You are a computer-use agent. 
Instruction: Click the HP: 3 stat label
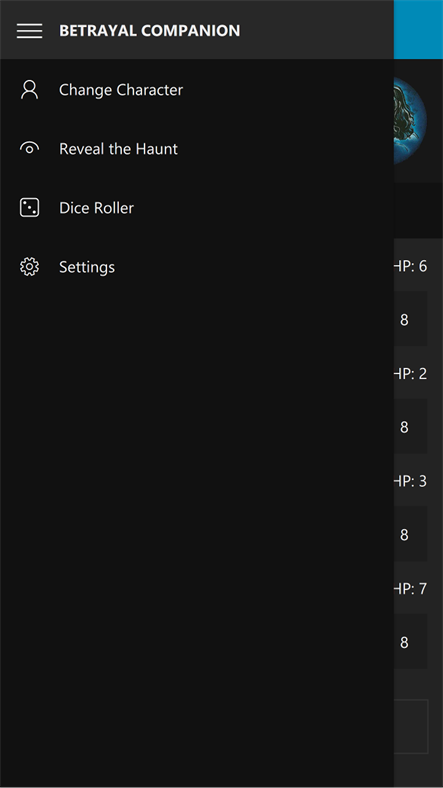click(410, 481)
